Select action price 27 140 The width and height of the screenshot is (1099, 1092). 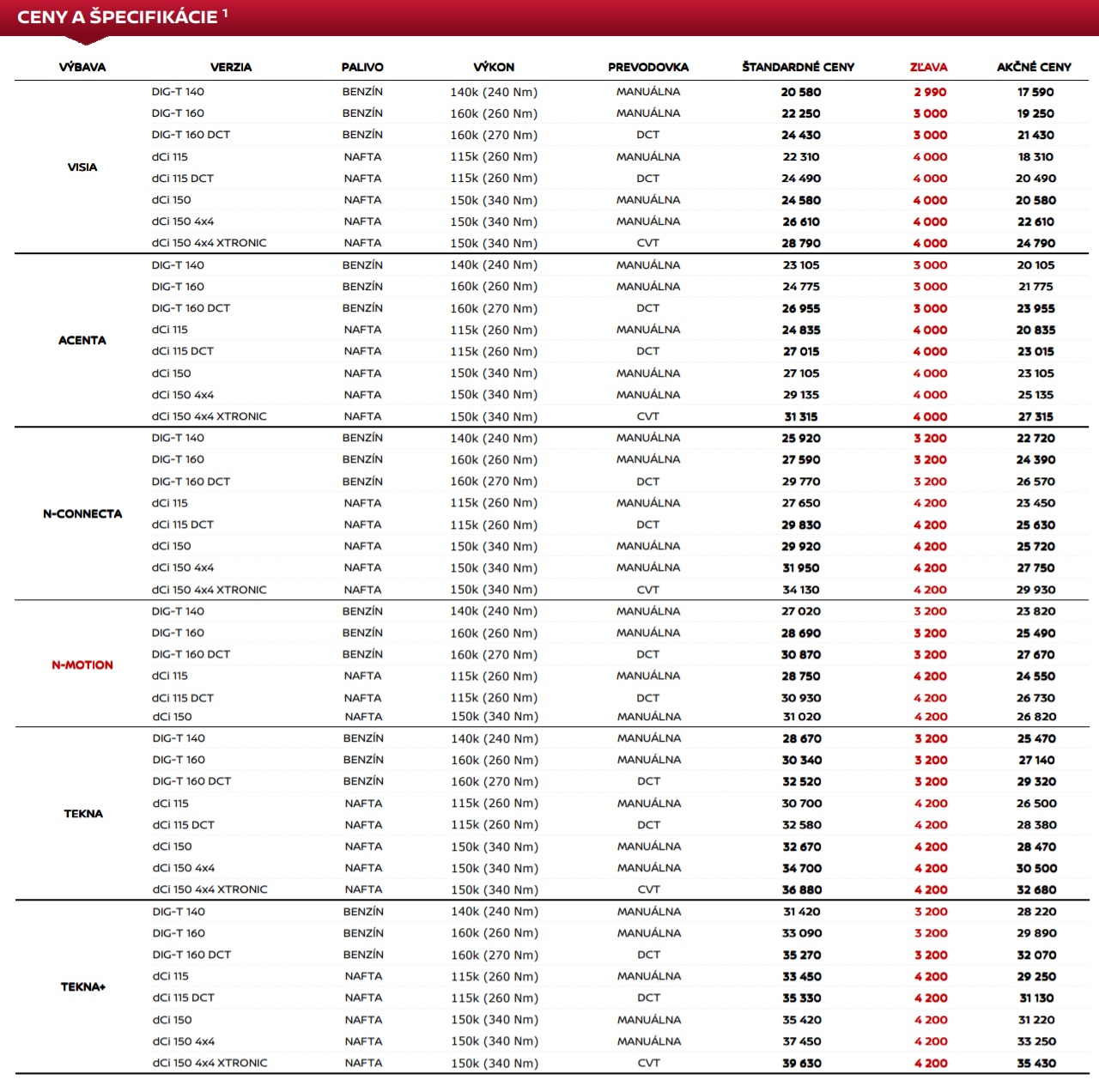tap(1036, 761)
